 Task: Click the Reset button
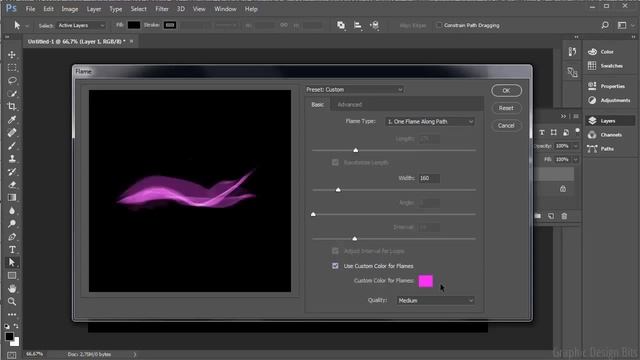[506, 108]
